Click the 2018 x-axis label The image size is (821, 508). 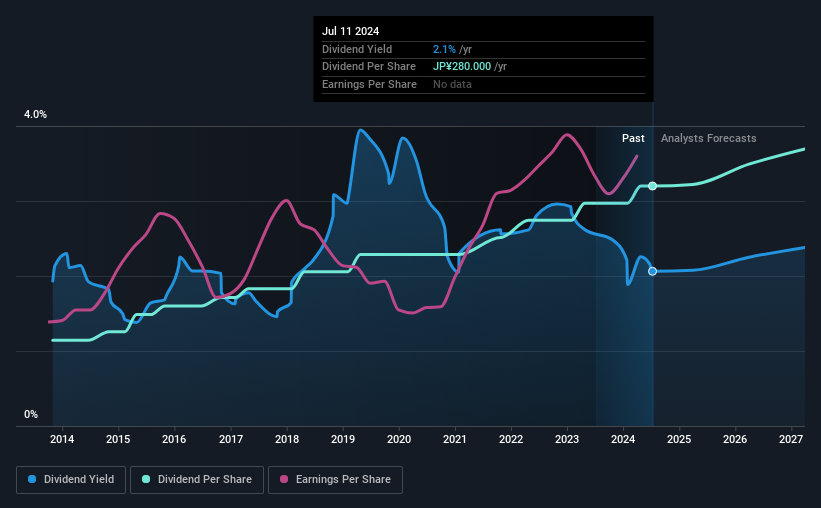click(287, 439)
